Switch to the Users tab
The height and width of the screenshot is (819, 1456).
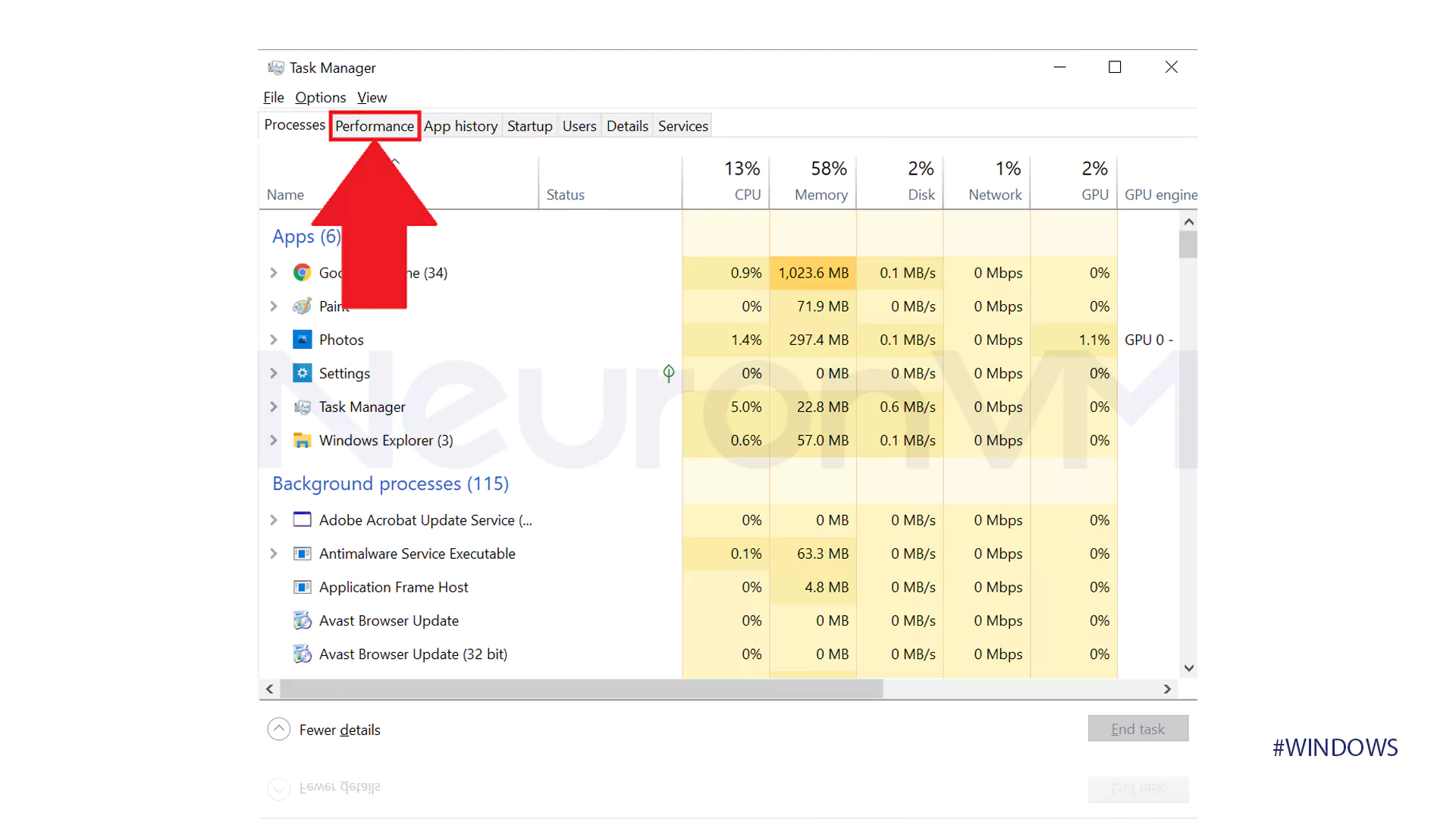pos(579,126)
